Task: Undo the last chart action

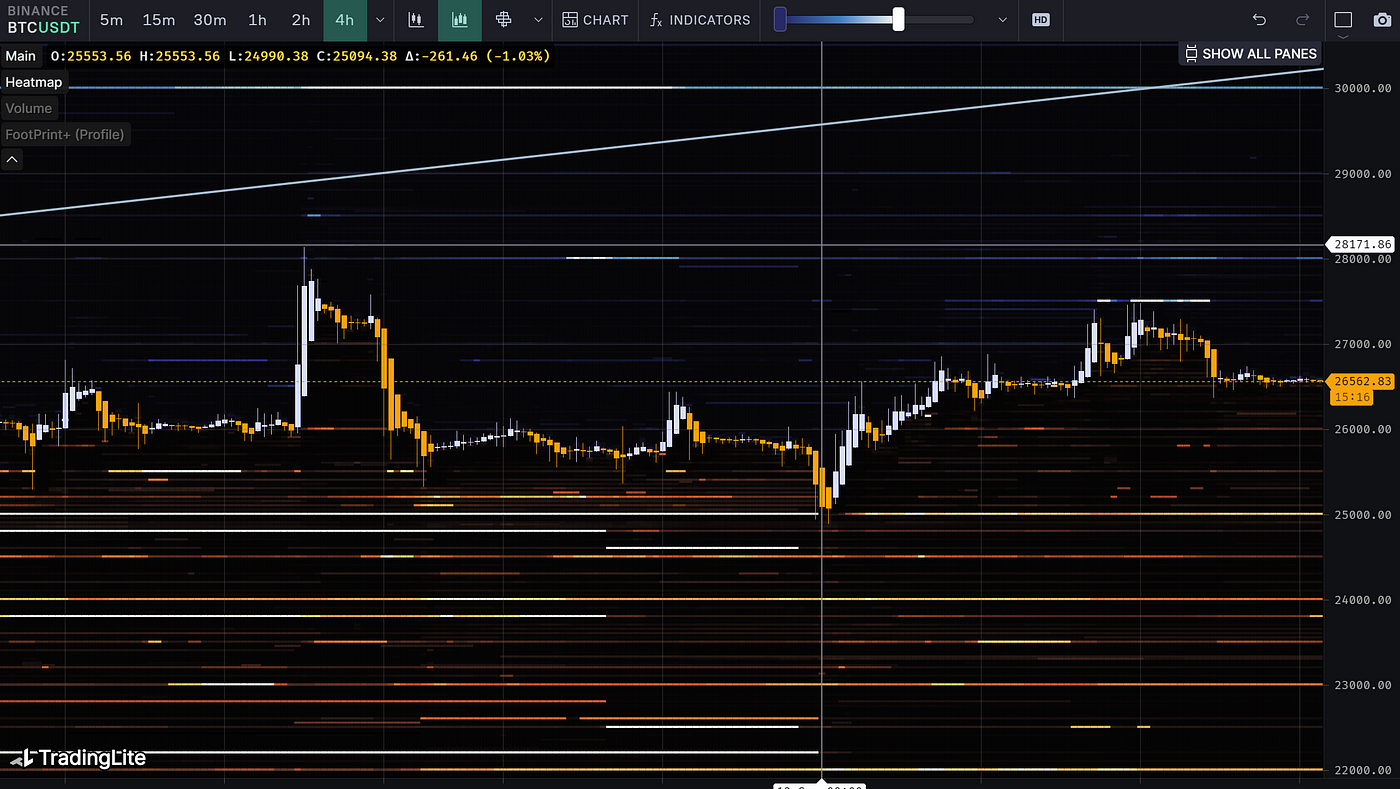Action: pos(1259,20)
